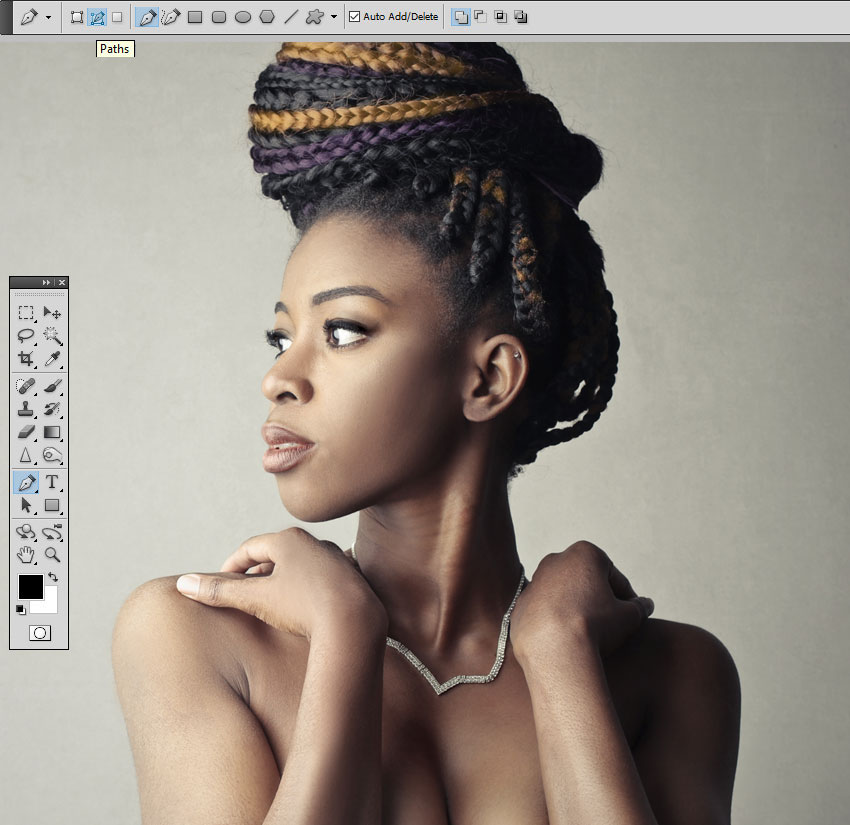Collapse the toolbox with double-arrow icon
The image size is (850, 825).
pyautogui.click(x=46, y=282)
